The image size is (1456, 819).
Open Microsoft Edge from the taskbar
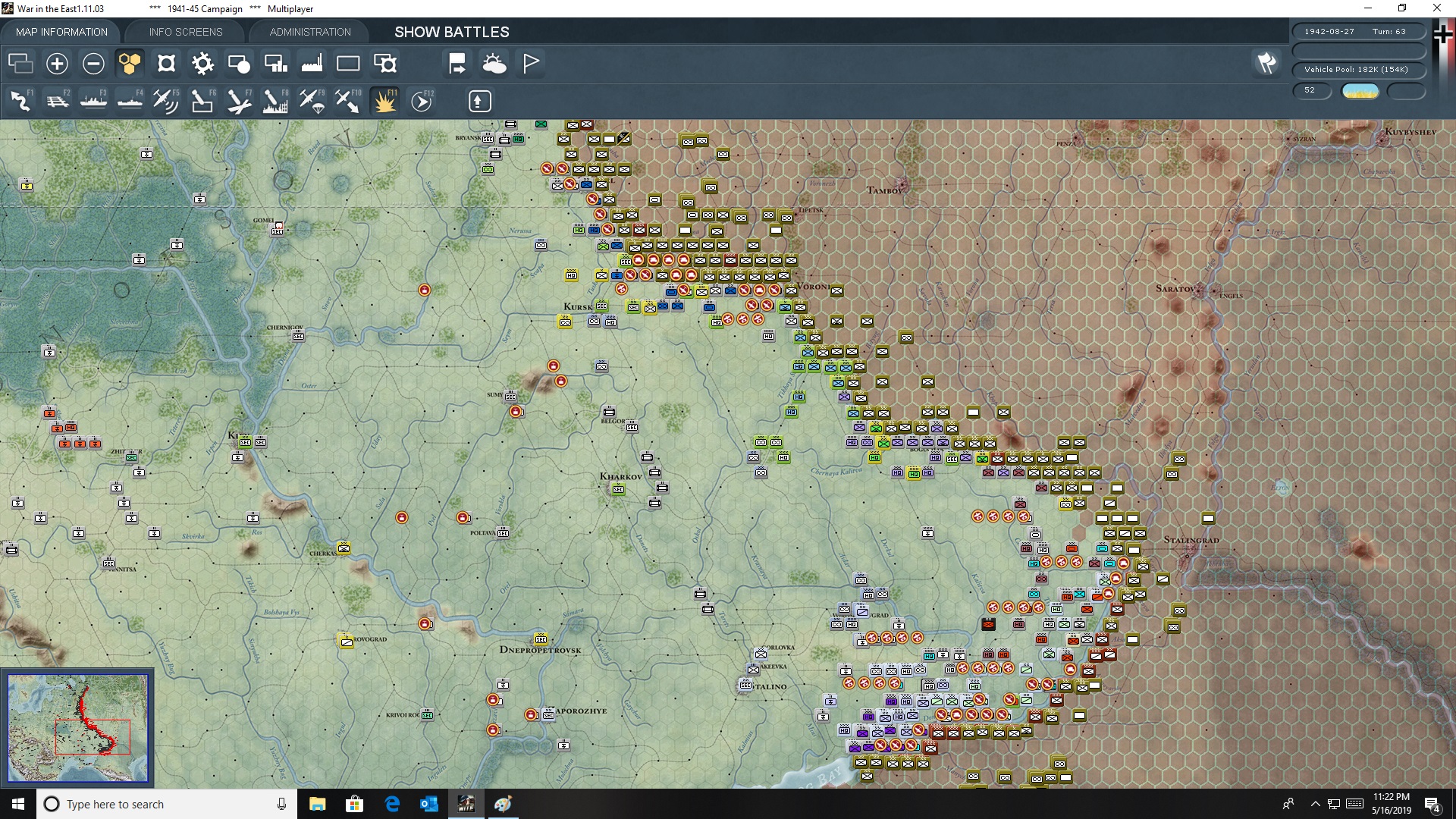click(x=392, y=804)
